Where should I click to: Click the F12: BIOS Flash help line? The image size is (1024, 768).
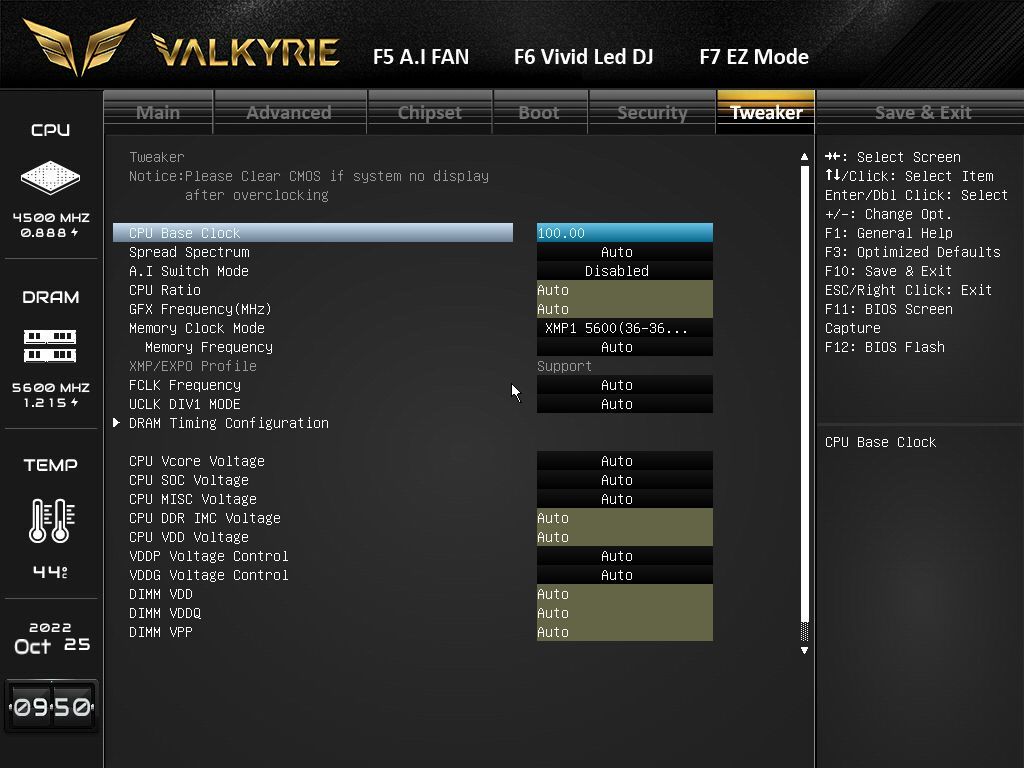click(x=884, y=347)
